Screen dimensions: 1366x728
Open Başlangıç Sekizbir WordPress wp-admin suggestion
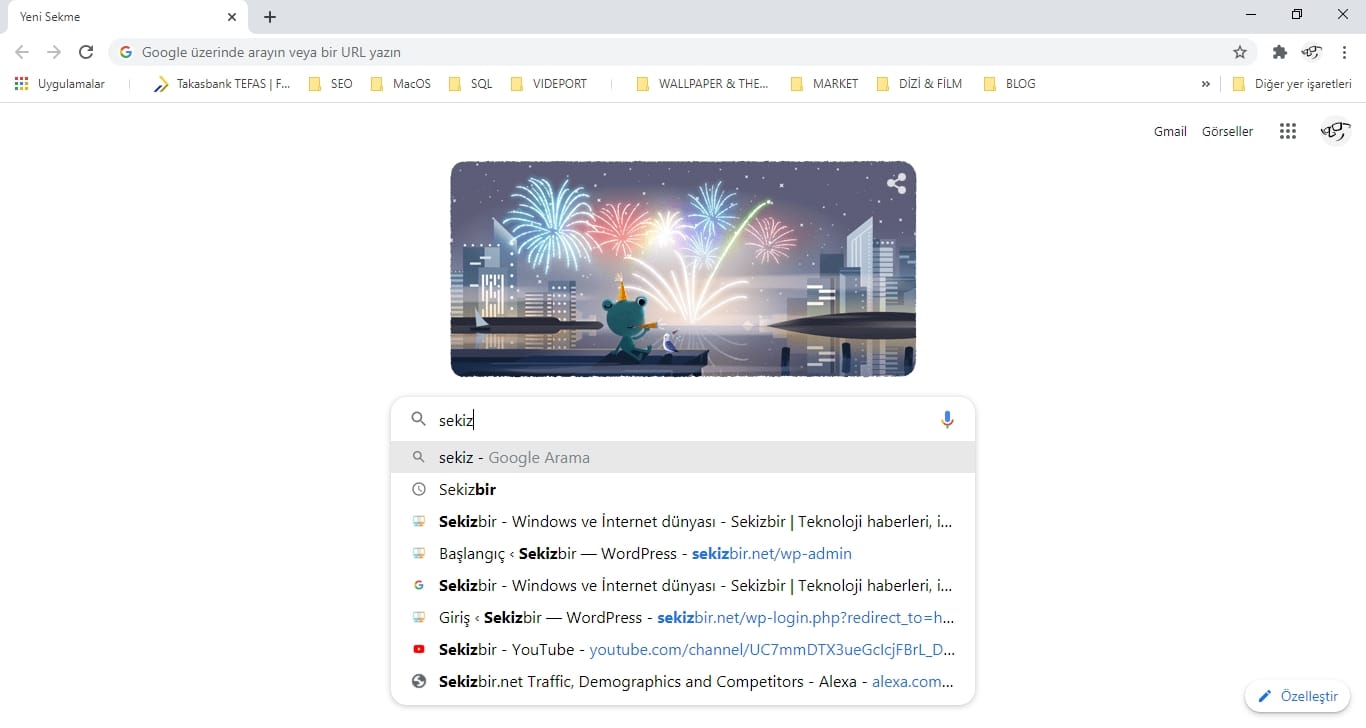tap(683, 553)
